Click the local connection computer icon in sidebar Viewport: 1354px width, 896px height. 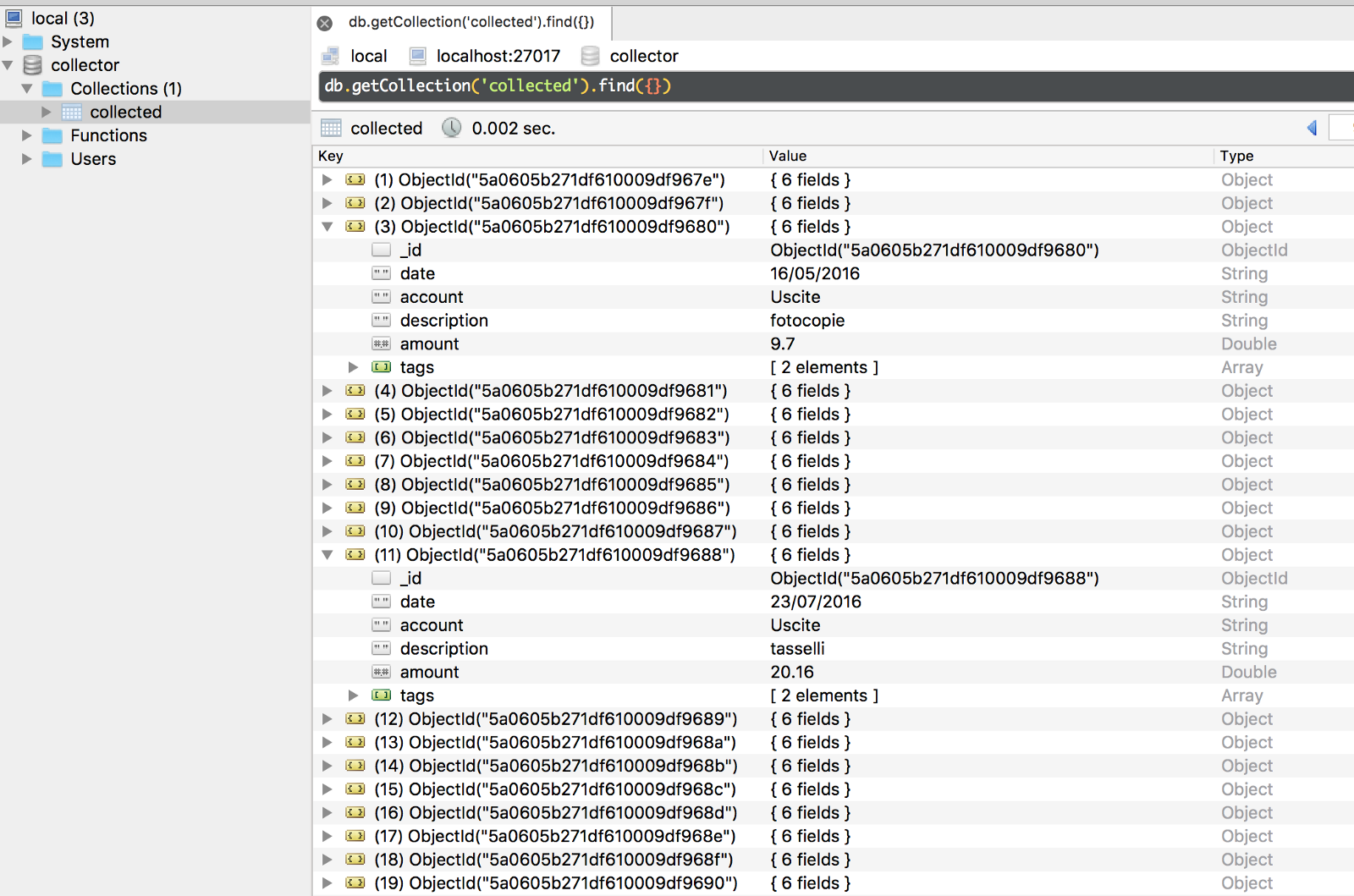click(x=14, y=18)
